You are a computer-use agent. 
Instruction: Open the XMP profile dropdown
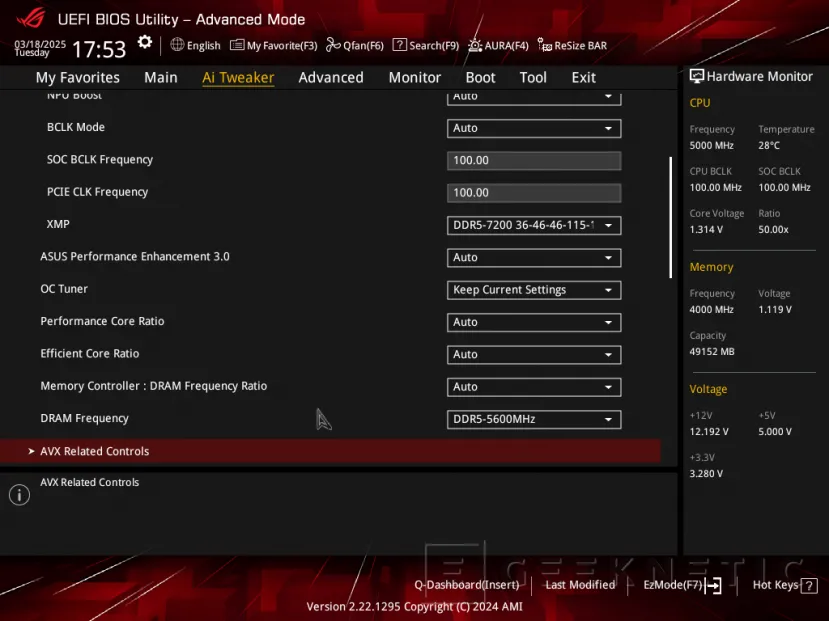click(534, 225)
